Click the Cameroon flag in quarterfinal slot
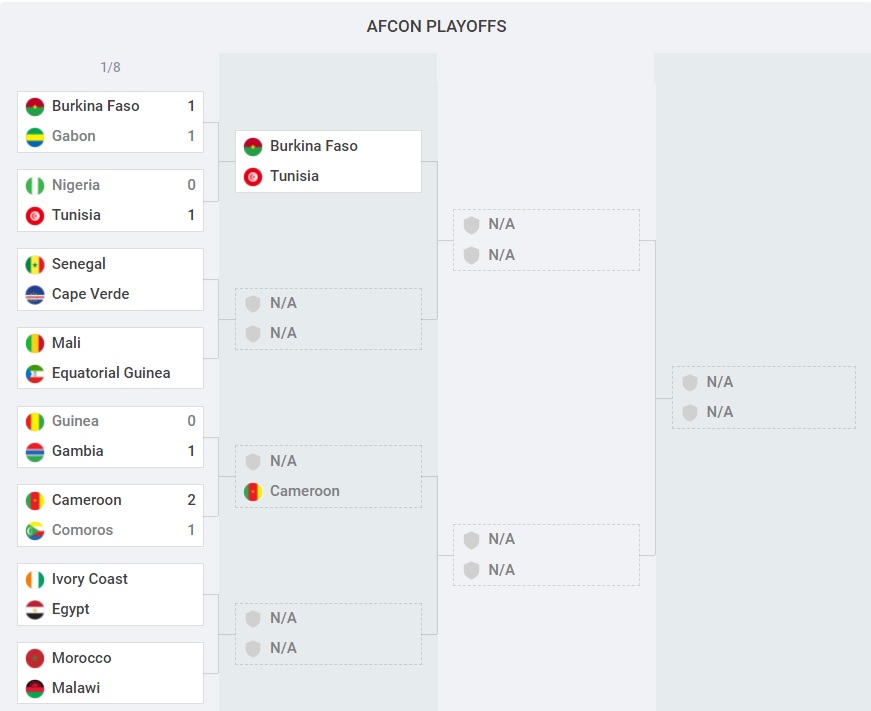The height and width of the screenshot is (711, 871). coord(253,491)
